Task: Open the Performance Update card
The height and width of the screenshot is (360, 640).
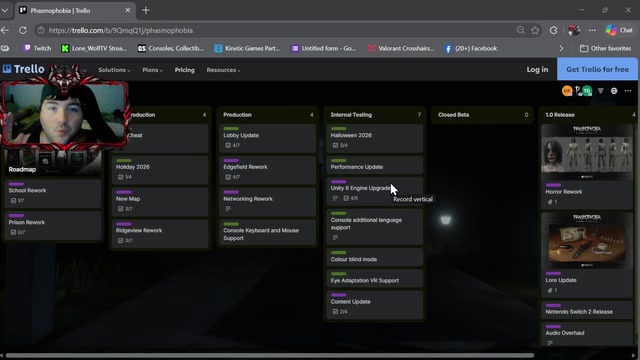Action: pyautogui.click(x=375, y=165)
